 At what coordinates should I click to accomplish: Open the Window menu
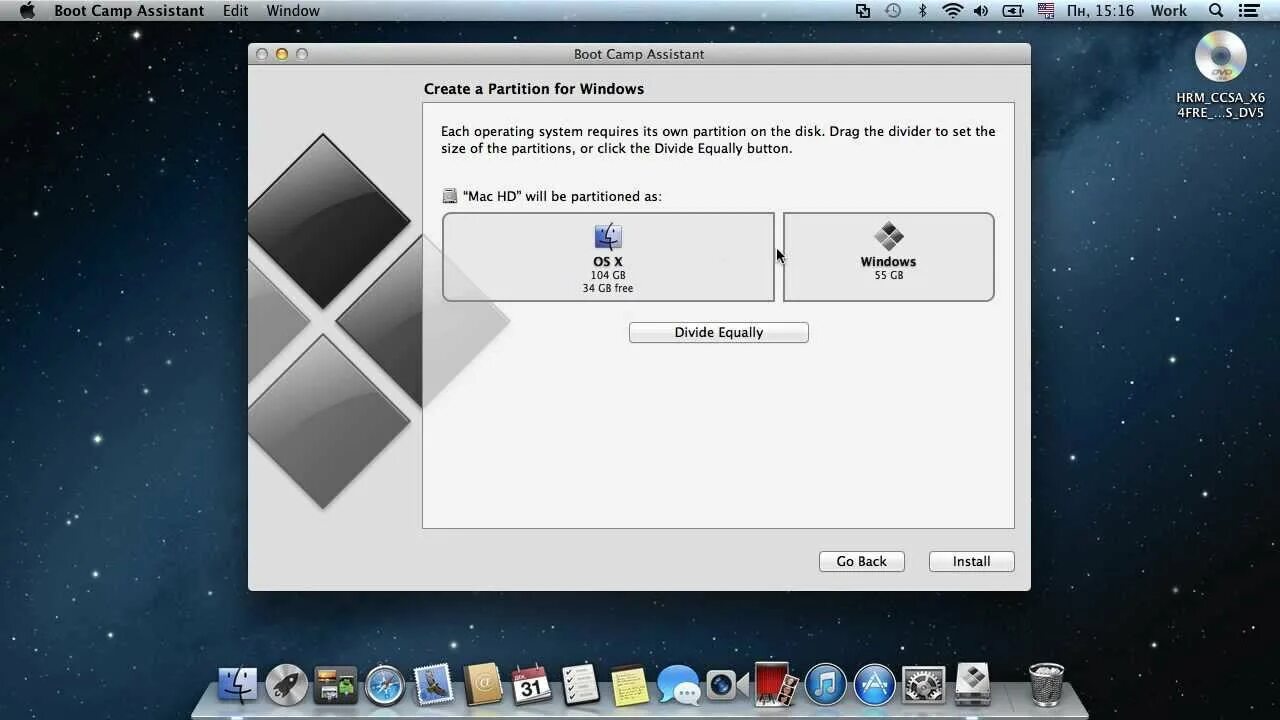click(x=293, y=11)
